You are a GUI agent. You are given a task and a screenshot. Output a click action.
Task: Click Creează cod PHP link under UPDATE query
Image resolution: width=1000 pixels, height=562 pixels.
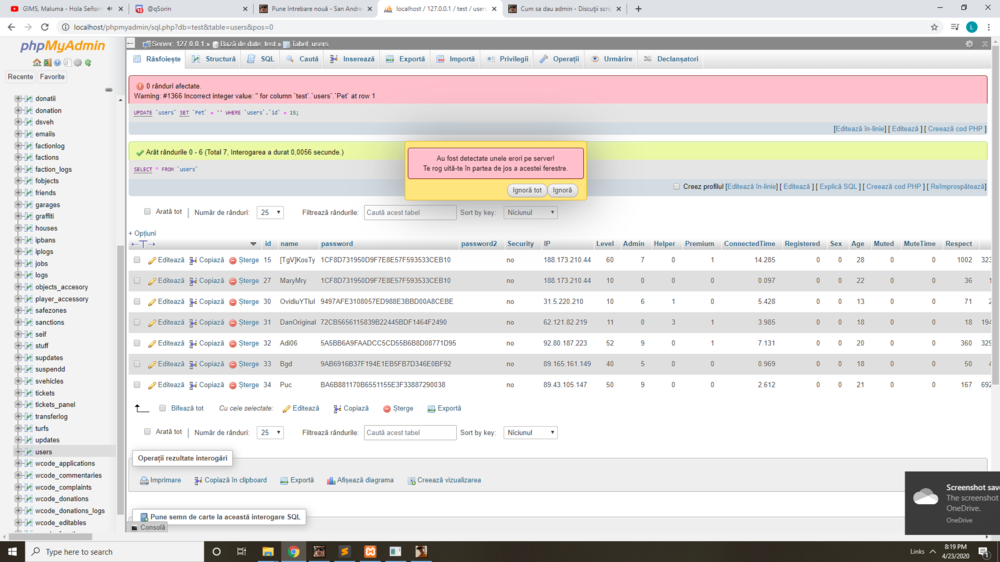pyautogui.click(x=955, y=129)
